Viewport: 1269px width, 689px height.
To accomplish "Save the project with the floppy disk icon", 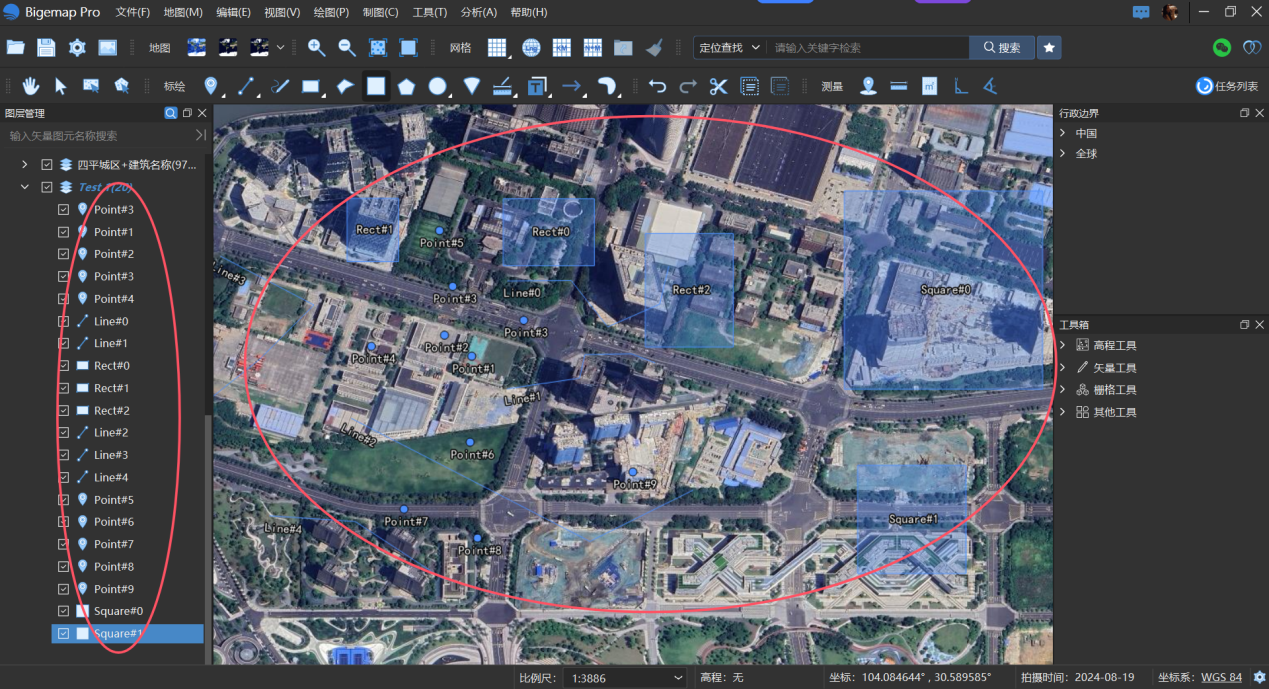I will 46,47.
